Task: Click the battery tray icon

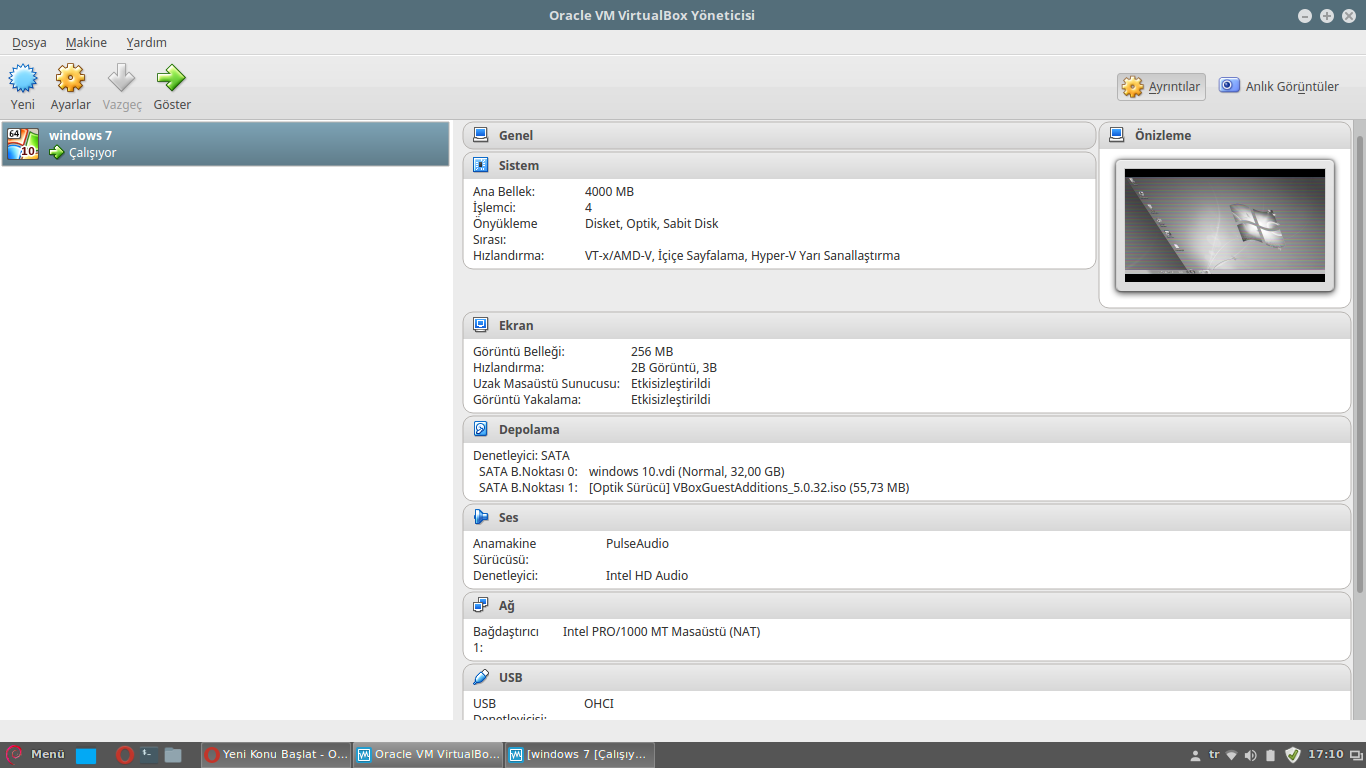Action: coord(1270,755)
